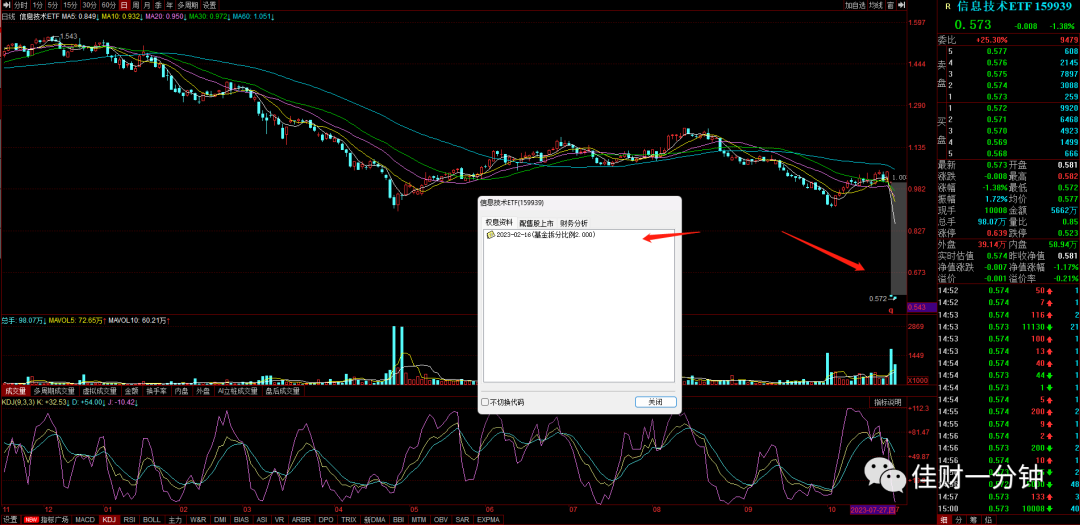Switch indicator to DMA
The width and height of the screenshot is (1080, 525).
click(377, 519)
